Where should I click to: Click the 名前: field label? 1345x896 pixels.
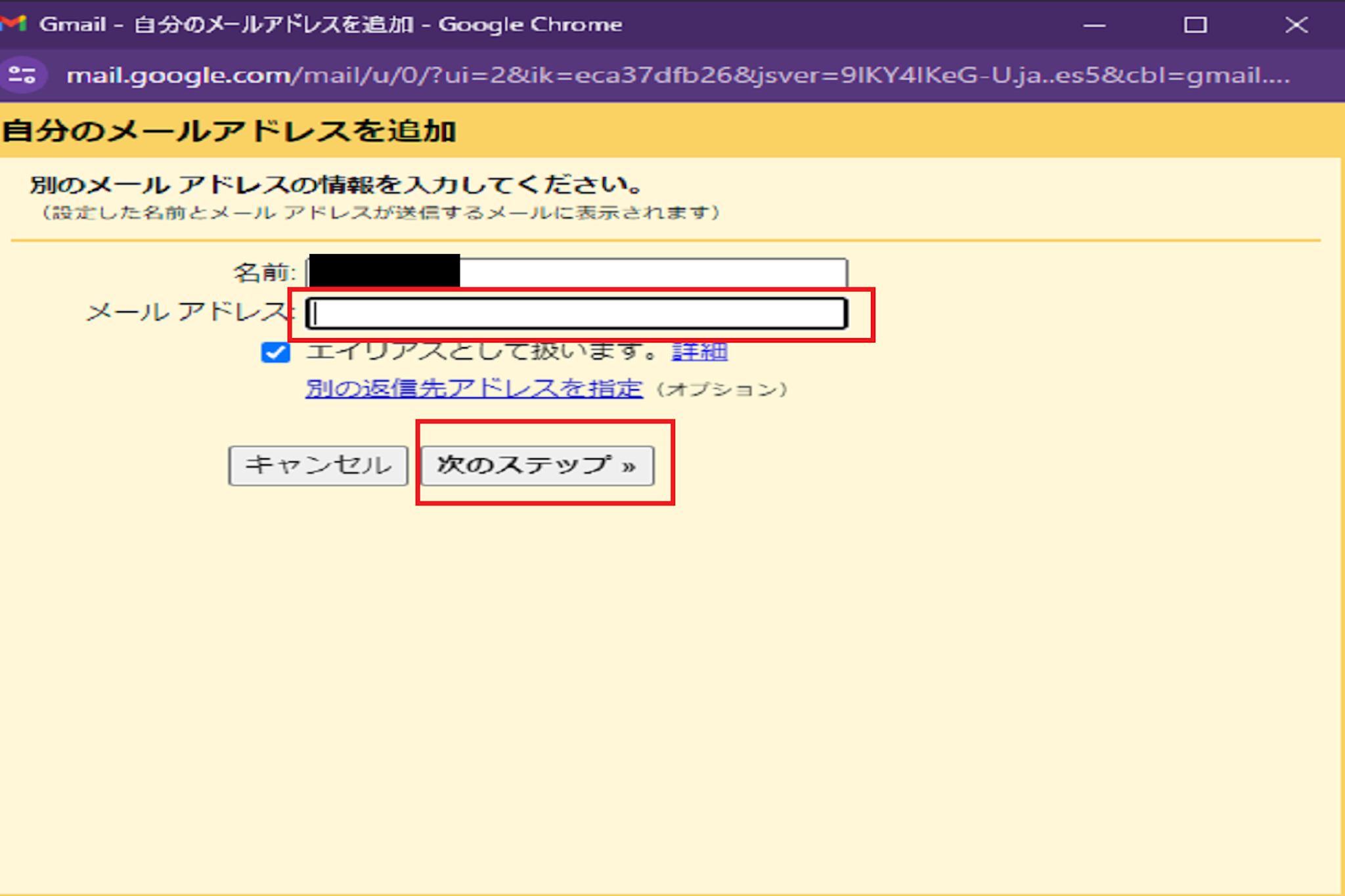[265, 272]
